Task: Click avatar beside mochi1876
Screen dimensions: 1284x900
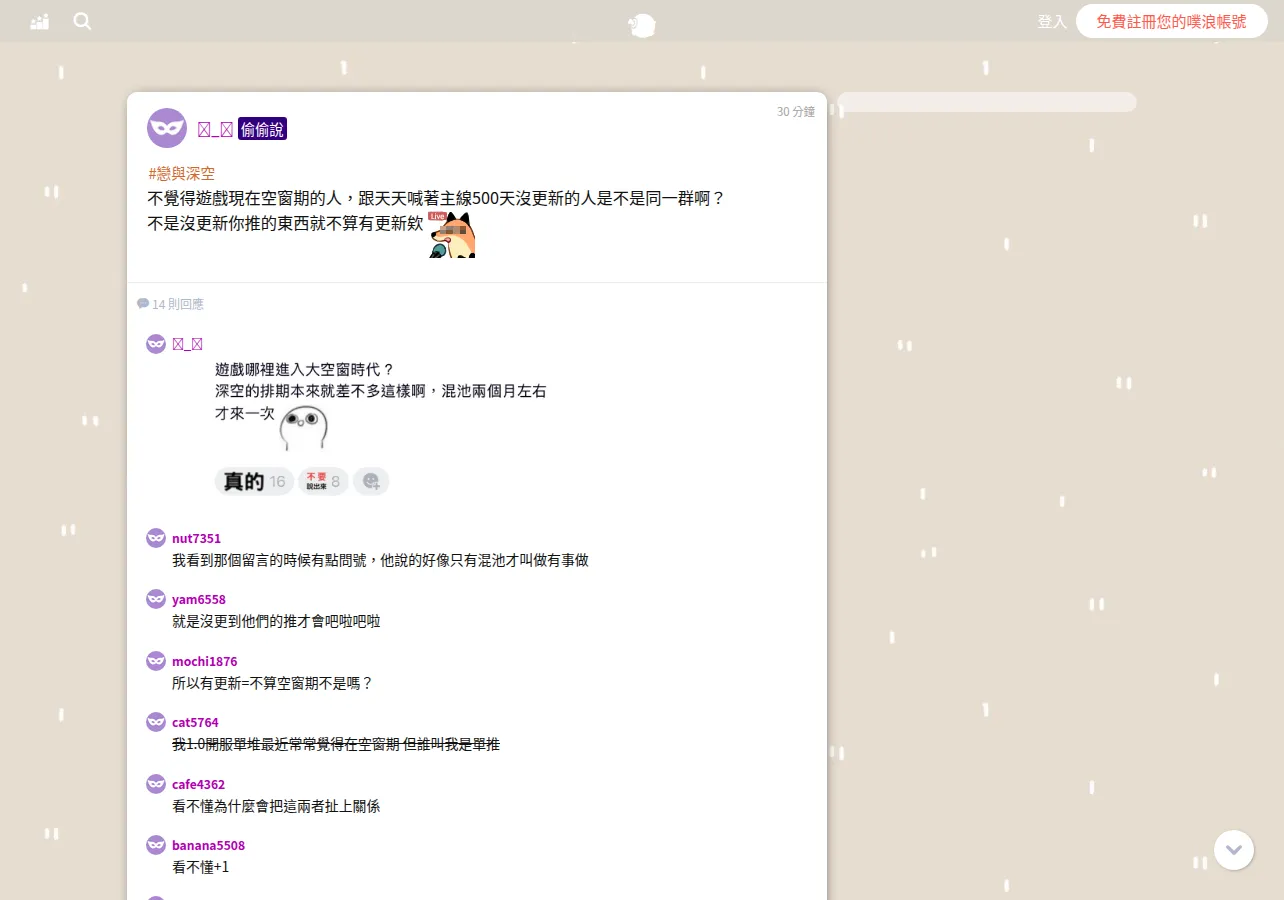Action: [156, 661]
